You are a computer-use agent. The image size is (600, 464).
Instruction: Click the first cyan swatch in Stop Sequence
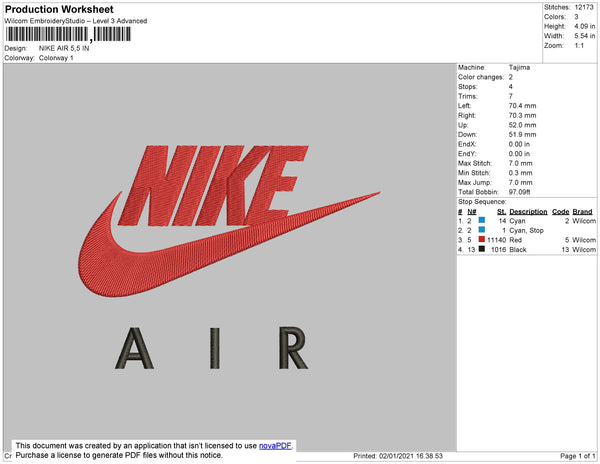(x=482, y=221)
